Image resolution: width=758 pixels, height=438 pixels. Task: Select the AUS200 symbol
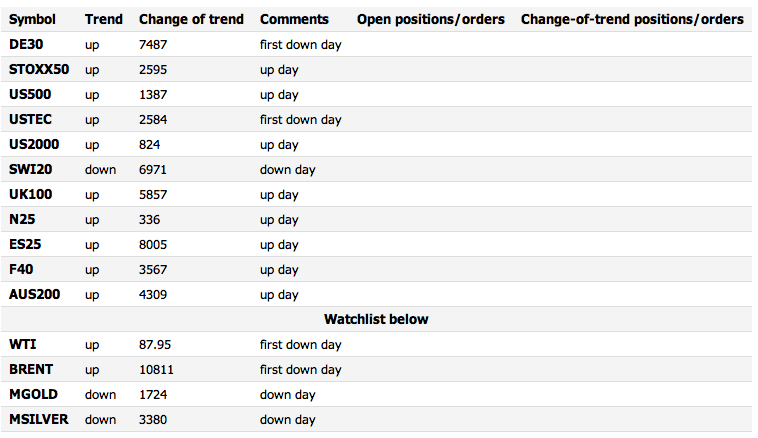(x=34, y=294)
